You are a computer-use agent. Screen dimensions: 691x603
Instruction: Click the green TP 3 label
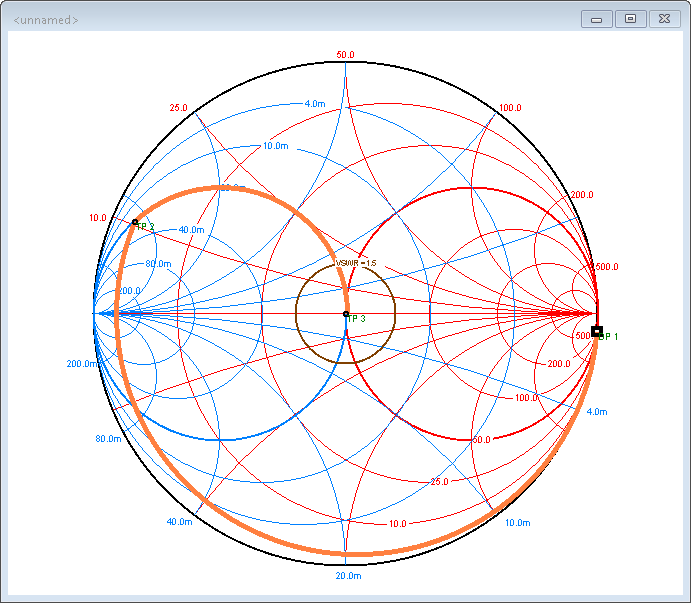tap(357, 318)
